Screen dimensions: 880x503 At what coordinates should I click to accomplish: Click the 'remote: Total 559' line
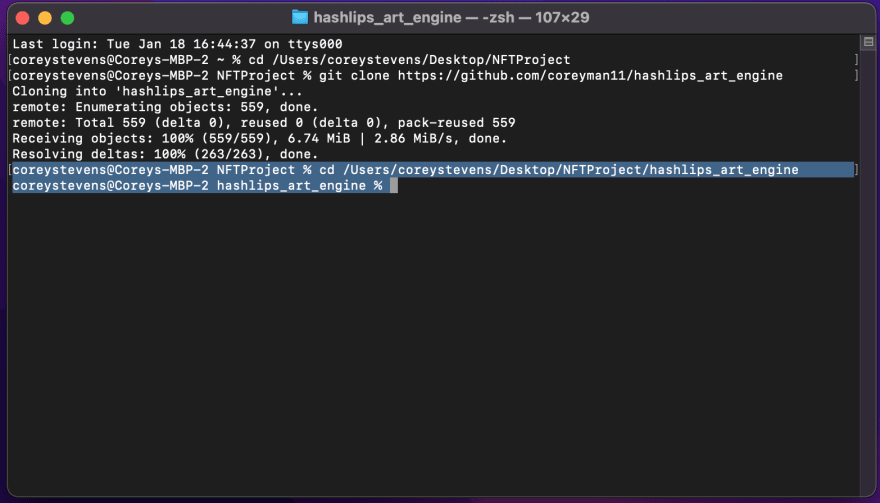tap(264, 122)
